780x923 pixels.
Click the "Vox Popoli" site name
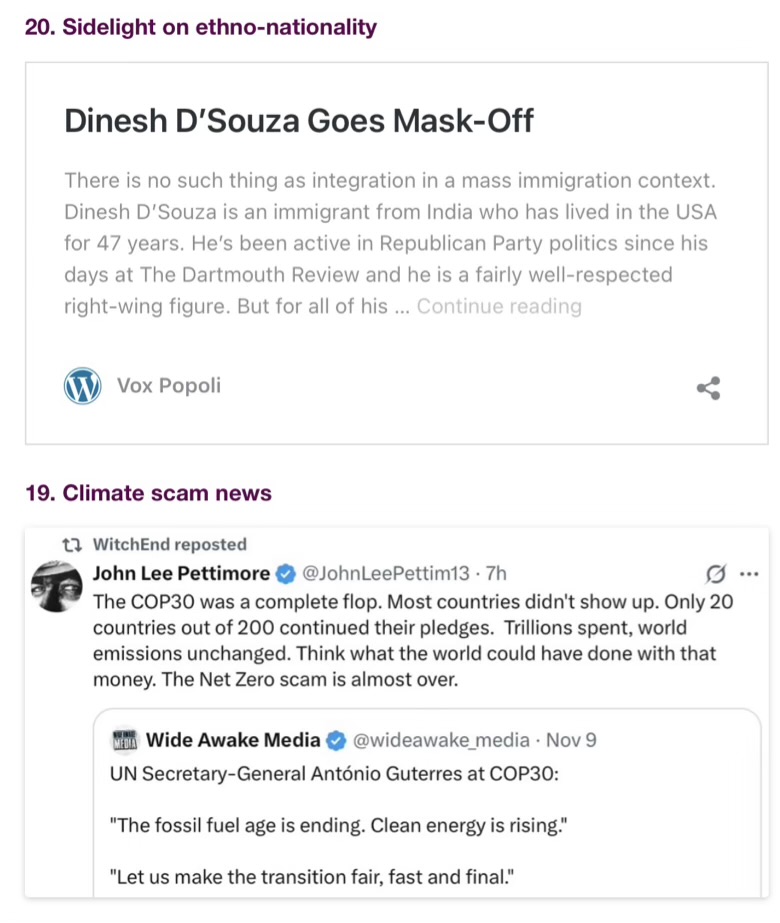pos(169,386)
